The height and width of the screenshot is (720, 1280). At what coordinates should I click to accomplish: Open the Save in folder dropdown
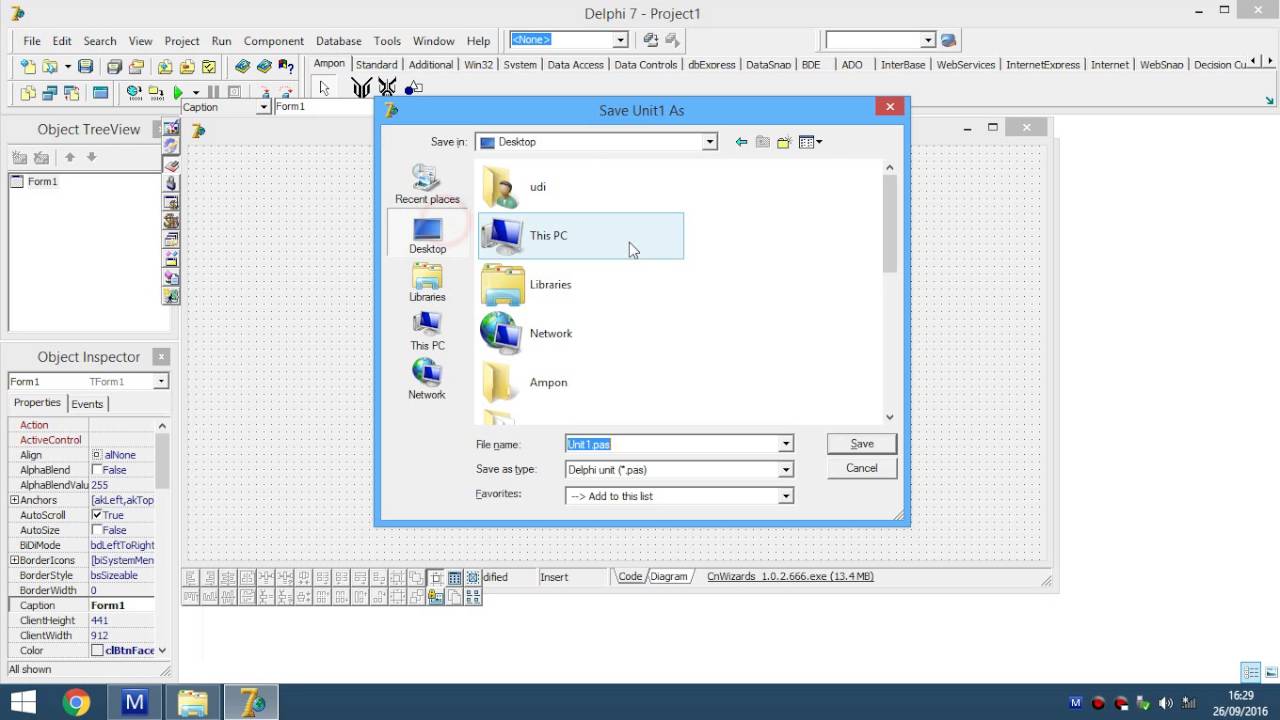709,142
